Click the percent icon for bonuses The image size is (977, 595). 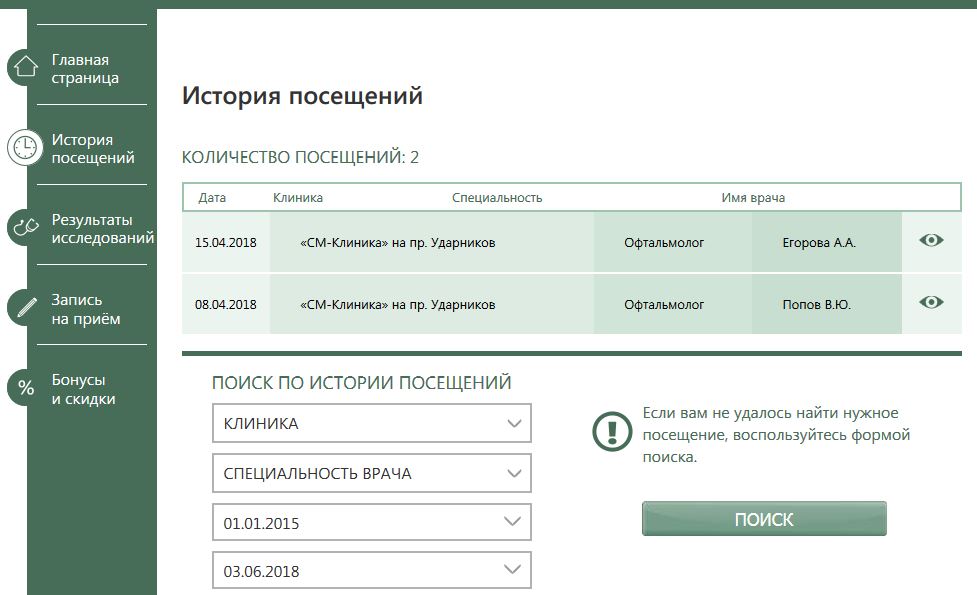click(x=26, y=388)
